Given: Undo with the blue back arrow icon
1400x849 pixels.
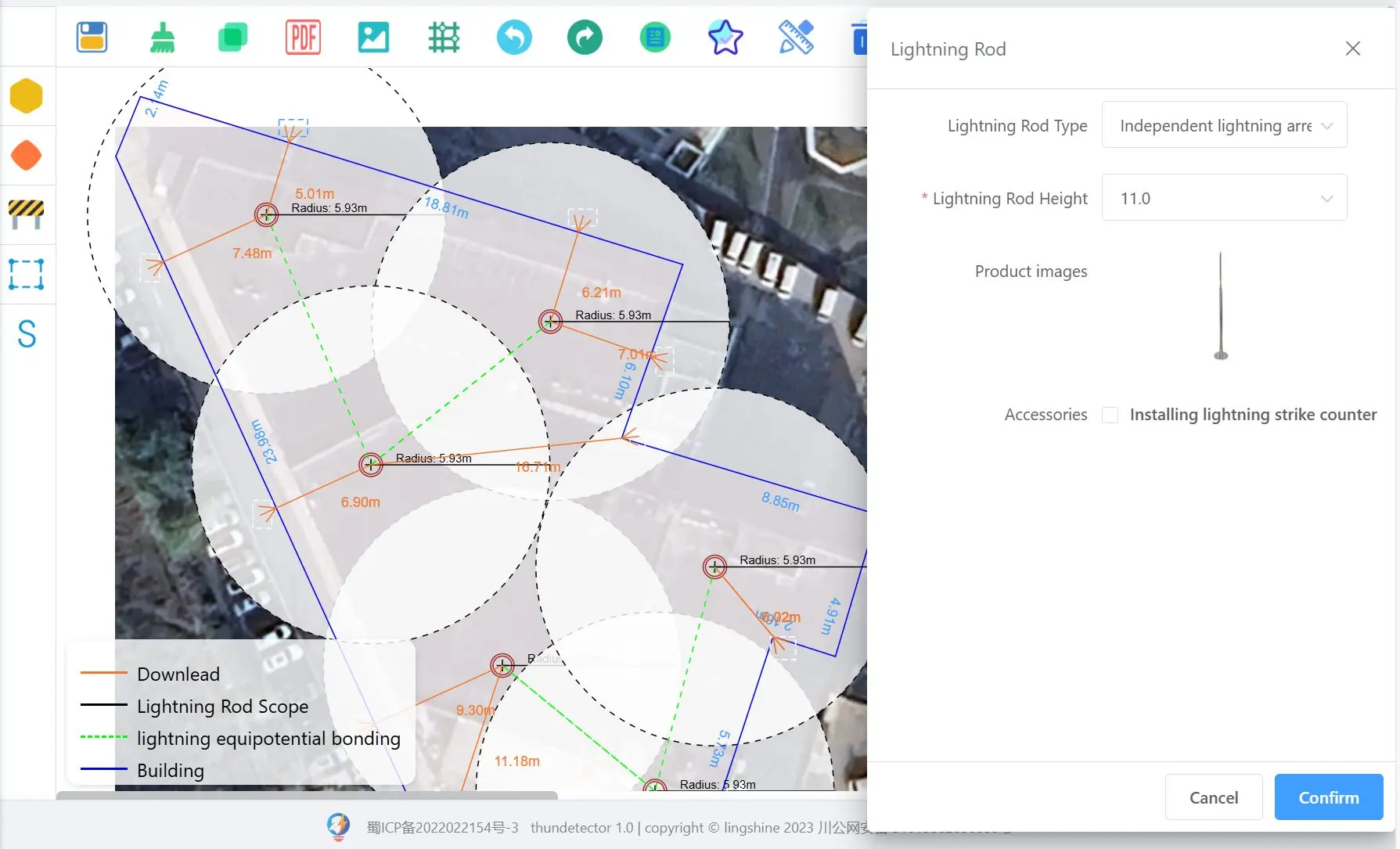Looking at the screenshot, I should tap(514, 37).
